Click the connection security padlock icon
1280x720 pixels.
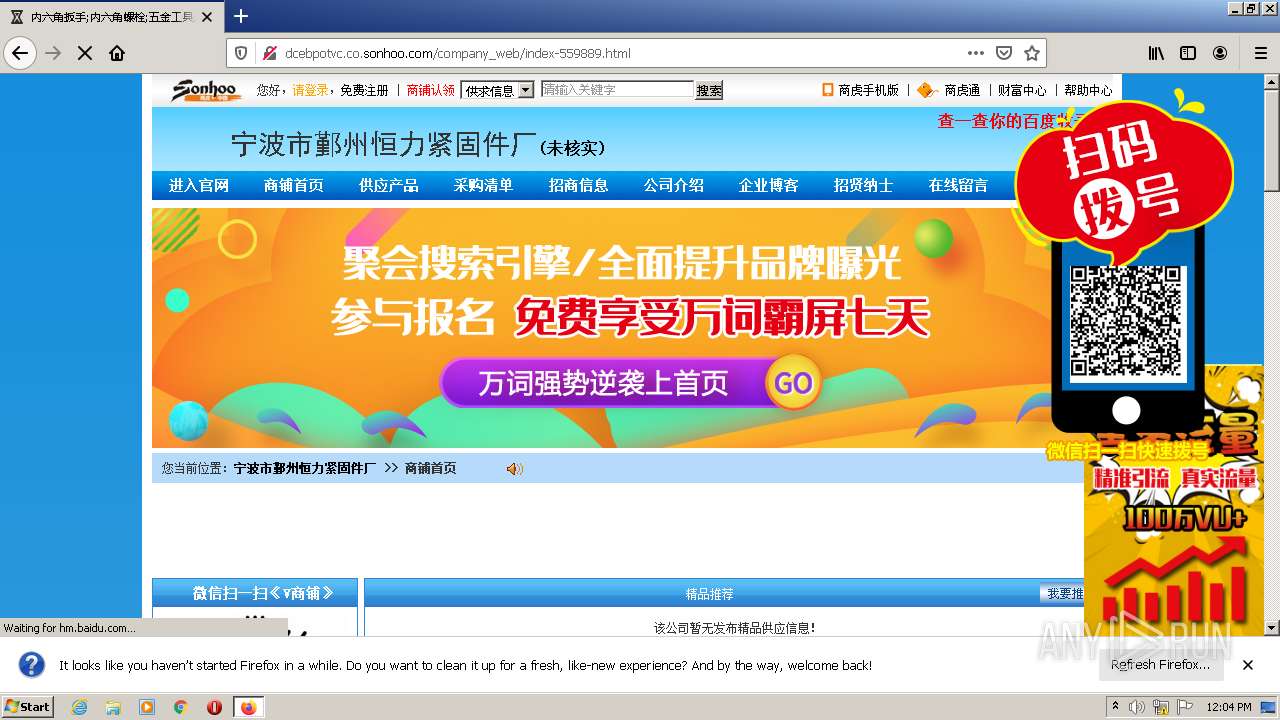[x=268, y=53]
